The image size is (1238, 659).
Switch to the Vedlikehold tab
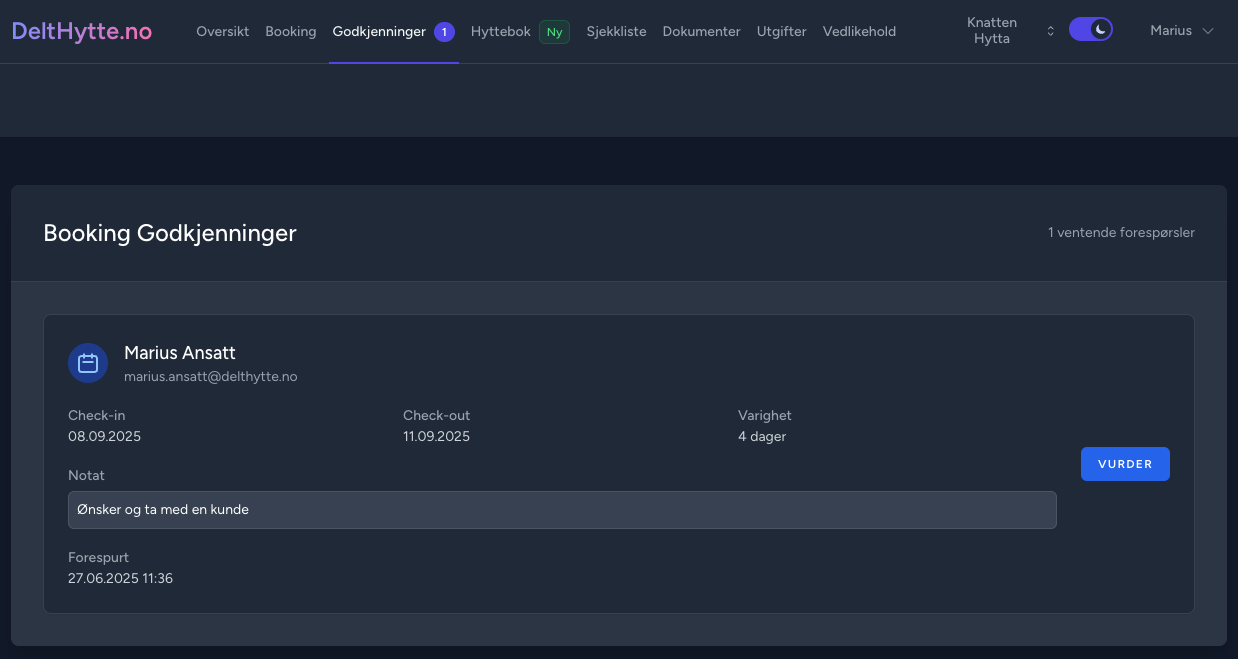[859, 31]
